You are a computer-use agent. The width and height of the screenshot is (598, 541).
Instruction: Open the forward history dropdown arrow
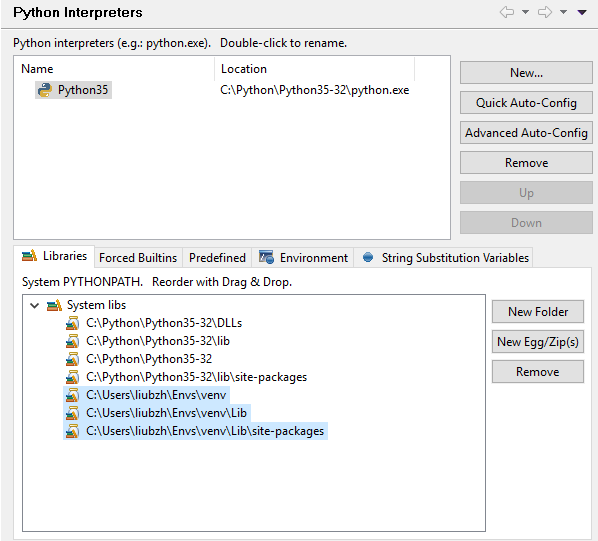pyautogui.click(x=563, y=12)
